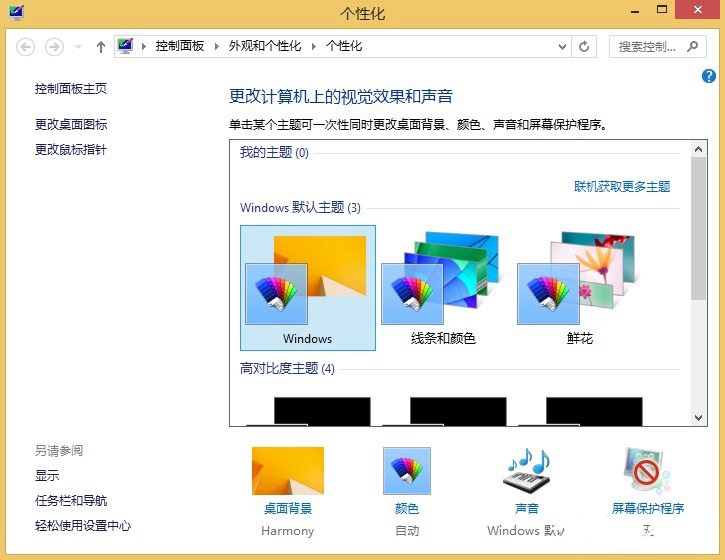The image size is (725, 560).
Task: Open 任务栏和导航 link
Action: point(71,500)
